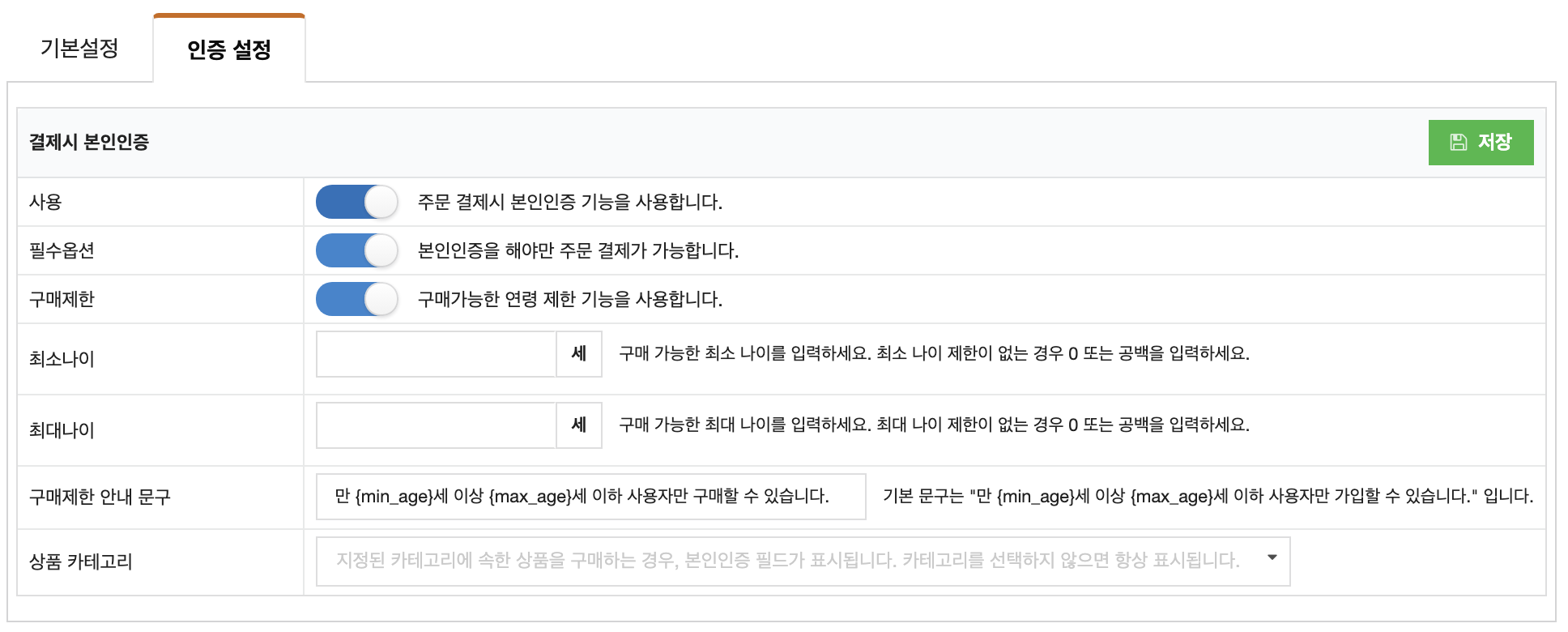Image resolution: width=1568 pixels, height=632 pixels.
Task: Click the 세 suffix beside 최대나이 field
Action: click(579, 425)
